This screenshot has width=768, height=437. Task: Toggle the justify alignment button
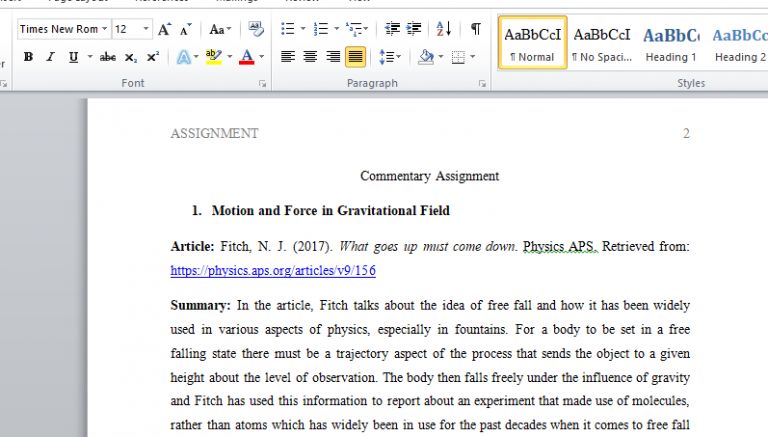pos(355,57)
